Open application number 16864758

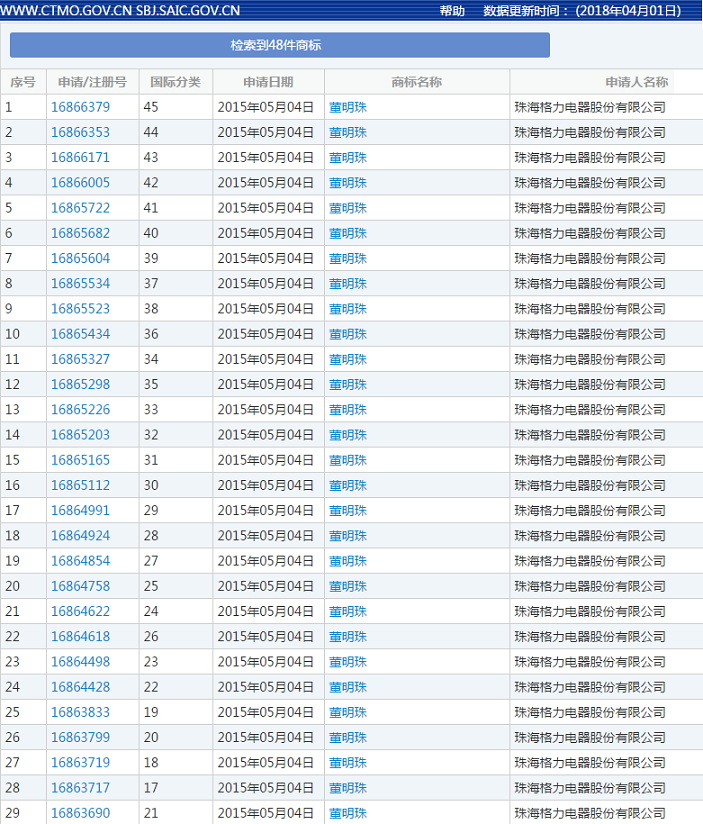click(x=80, y=586)
